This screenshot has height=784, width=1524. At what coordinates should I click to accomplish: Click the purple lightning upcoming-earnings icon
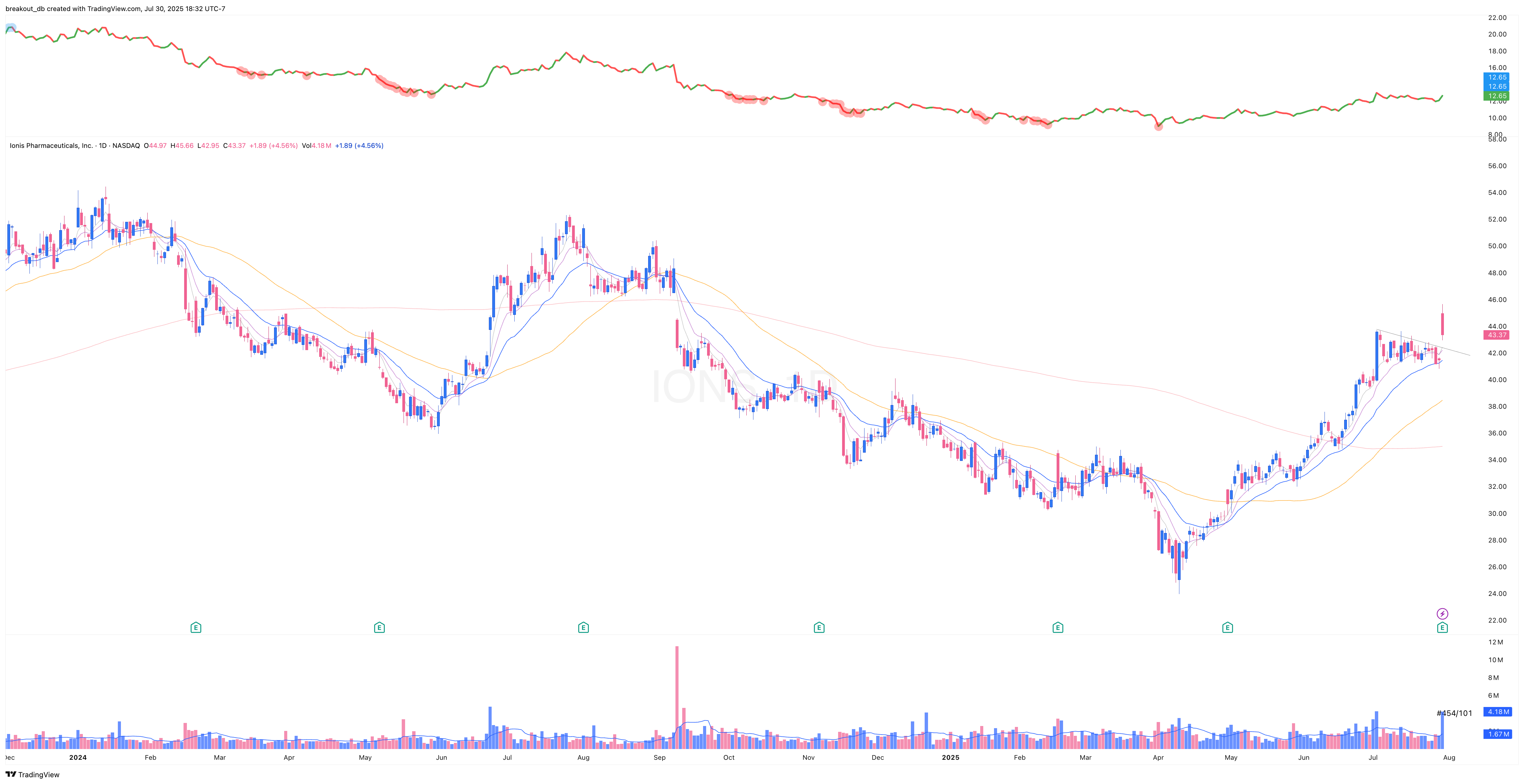(x=1442, y=614)
